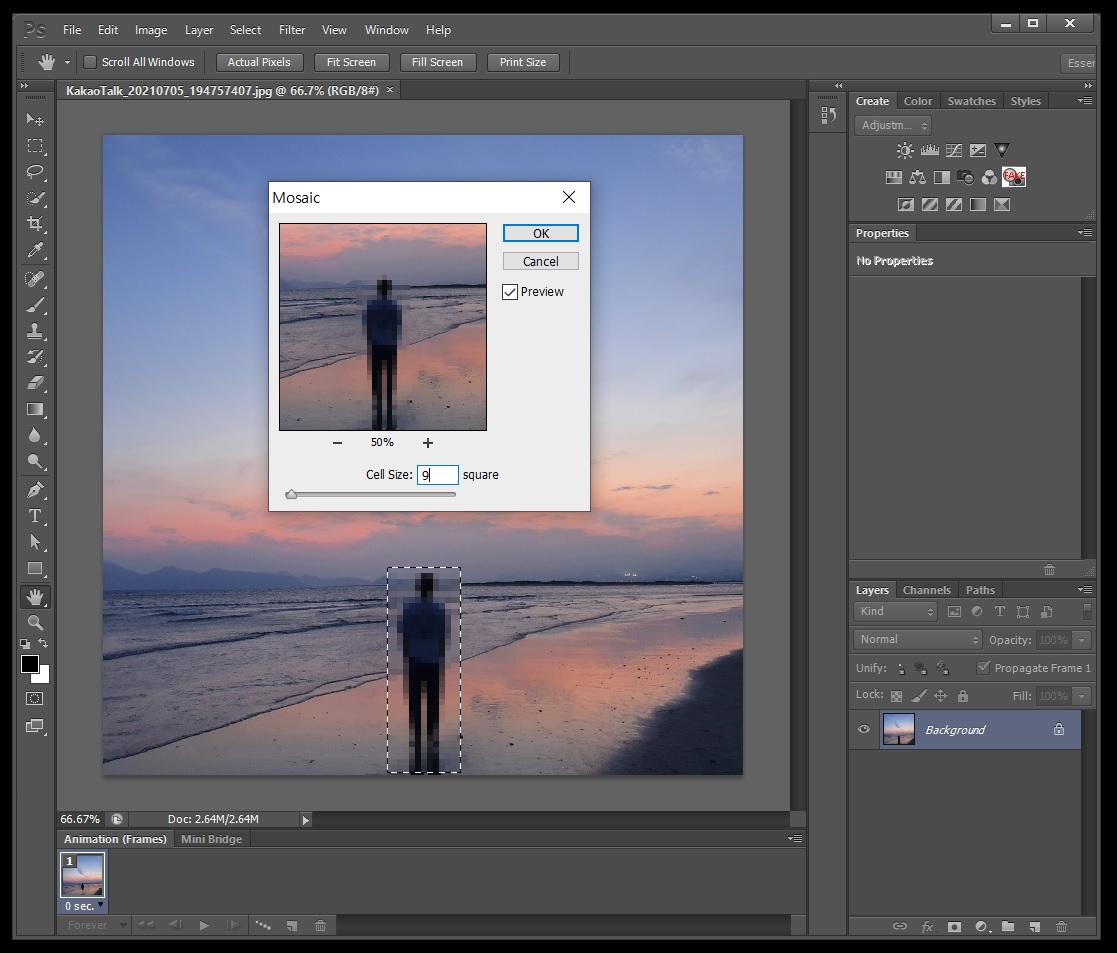
Task: Enable Scroll All Windows checkbox
Action: [x=90, y=62]
